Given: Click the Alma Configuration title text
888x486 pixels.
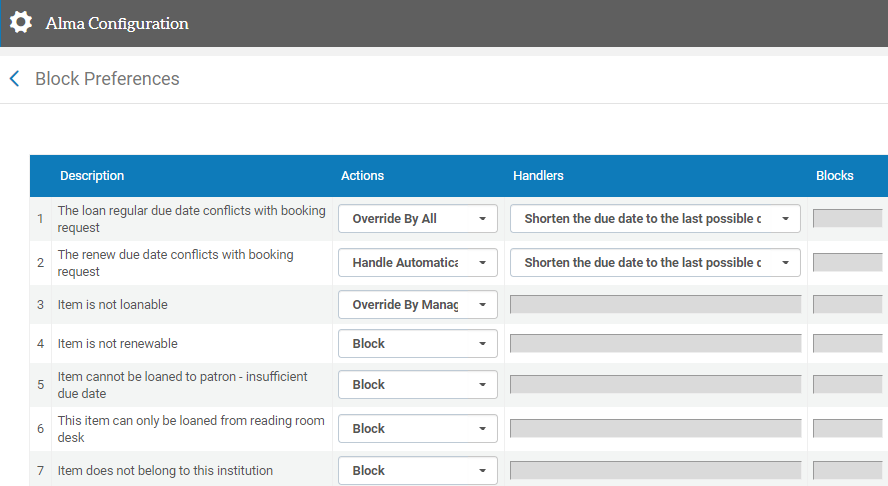Looking at the screenshot, I should 117,23.
